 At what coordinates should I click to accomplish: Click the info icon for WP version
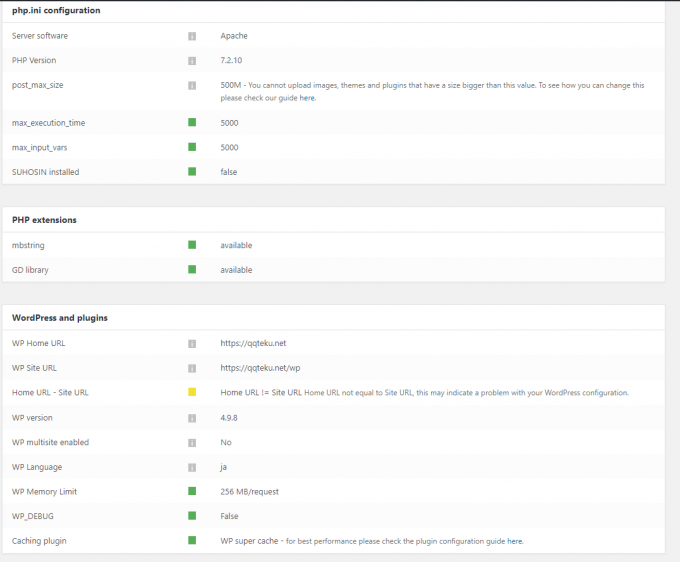192,418
